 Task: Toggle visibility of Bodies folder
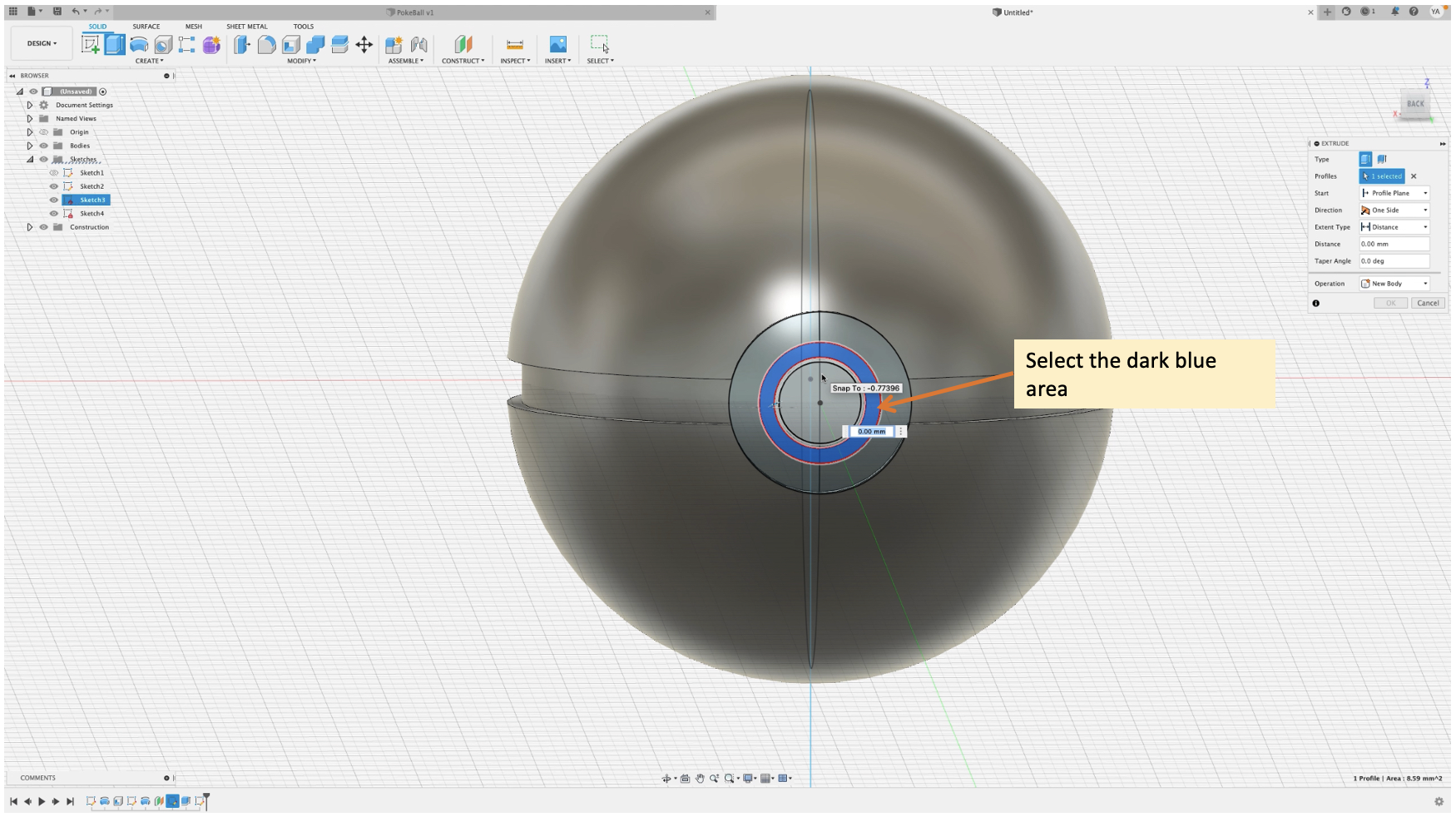click(x=44, y=146)
